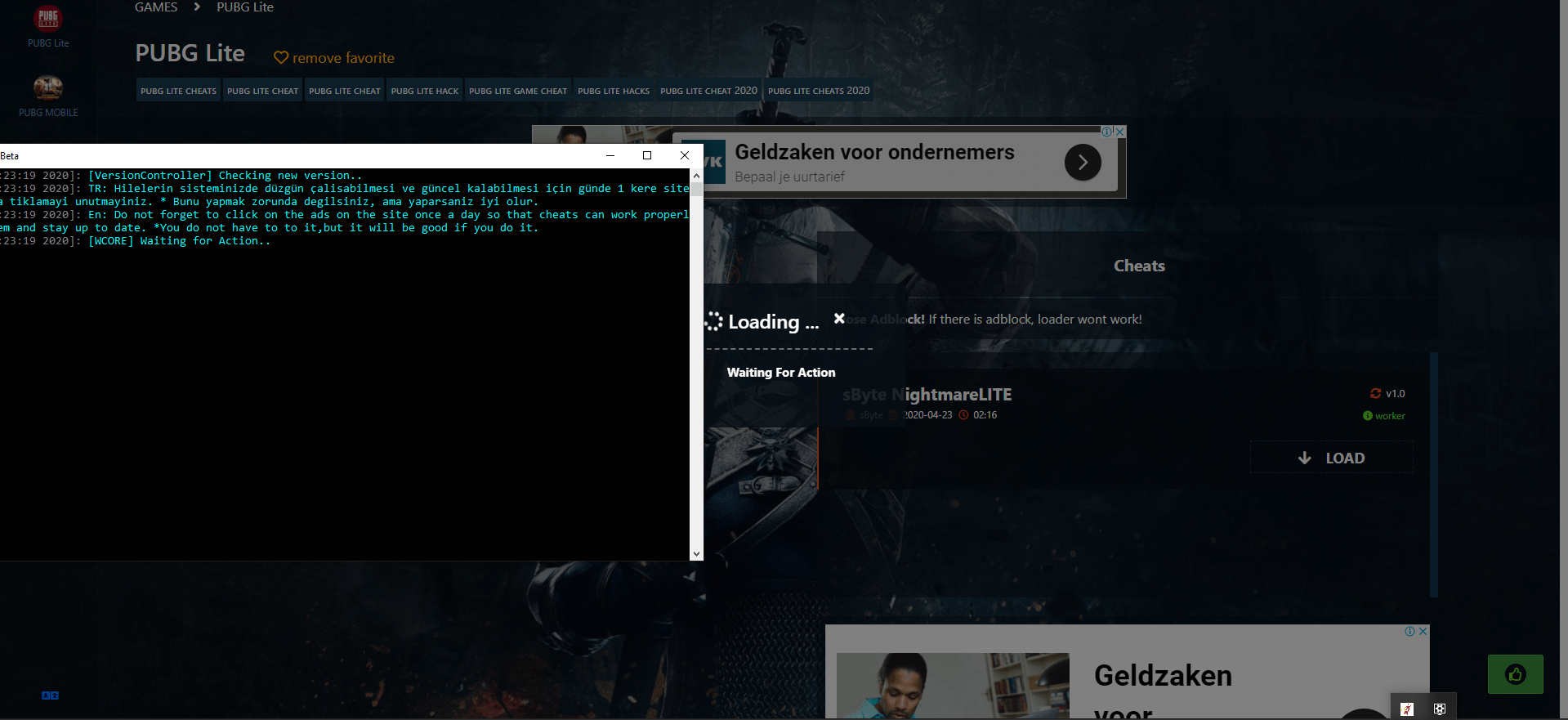Select the PUBG LITE HACKS tag

(614, 91)
